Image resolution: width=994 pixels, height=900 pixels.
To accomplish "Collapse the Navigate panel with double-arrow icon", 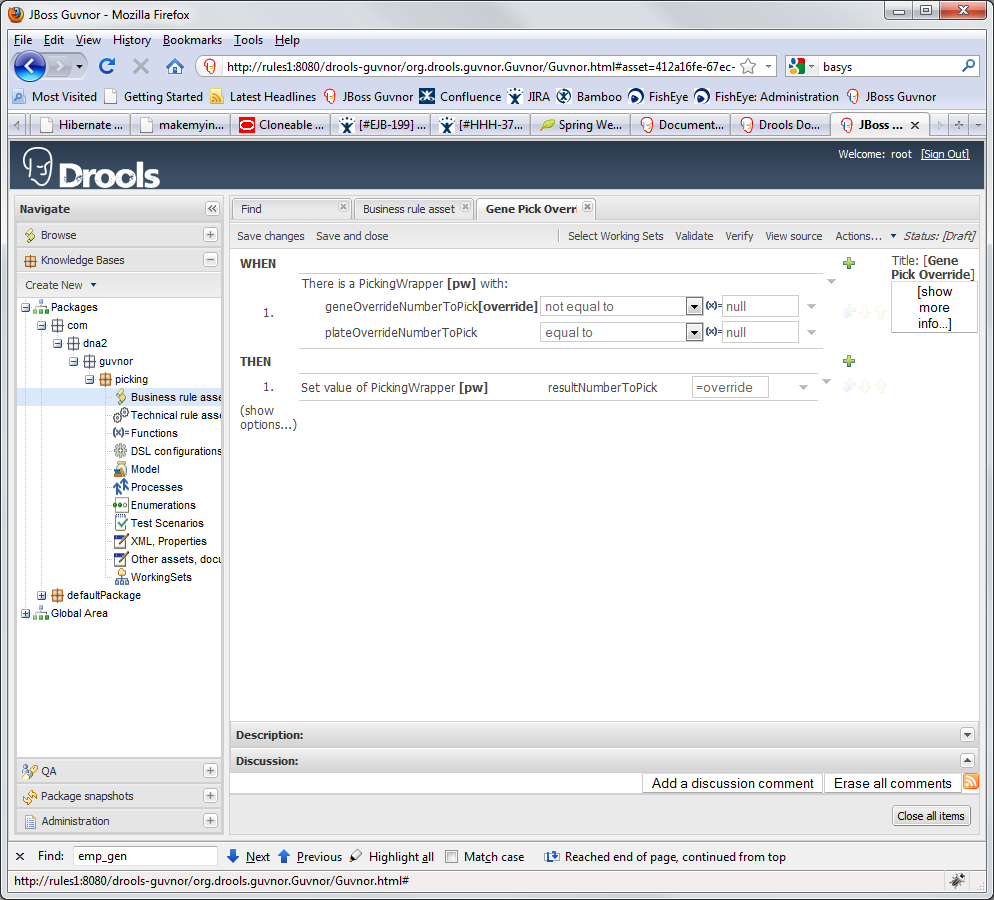I will coord(212,209).
